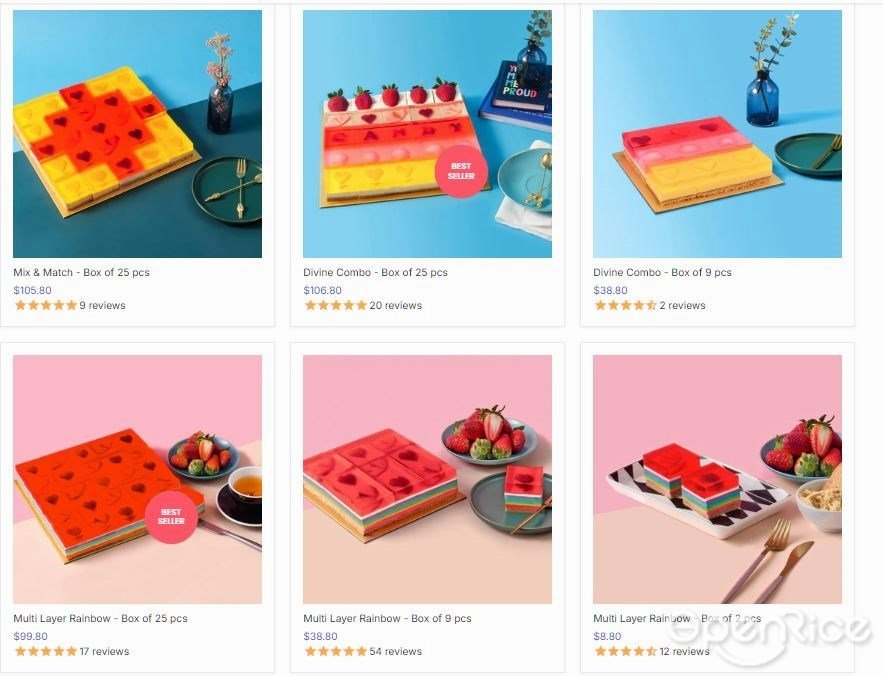Screen dimensions: 883x676
Task: Open Multi Layer Rainbow - Box of 9 pcs title
Action: [387, 618]
